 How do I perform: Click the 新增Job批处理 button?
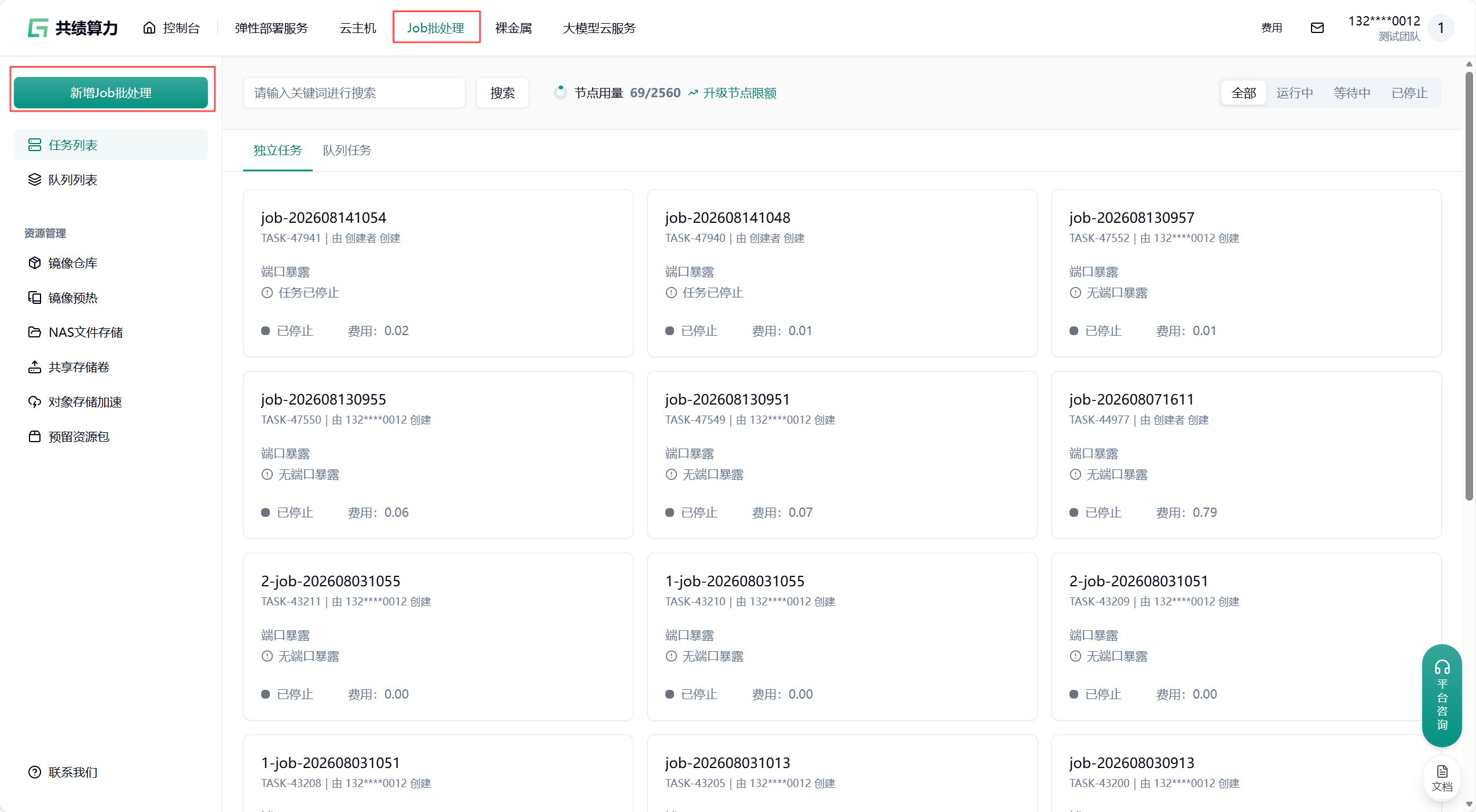111,93
